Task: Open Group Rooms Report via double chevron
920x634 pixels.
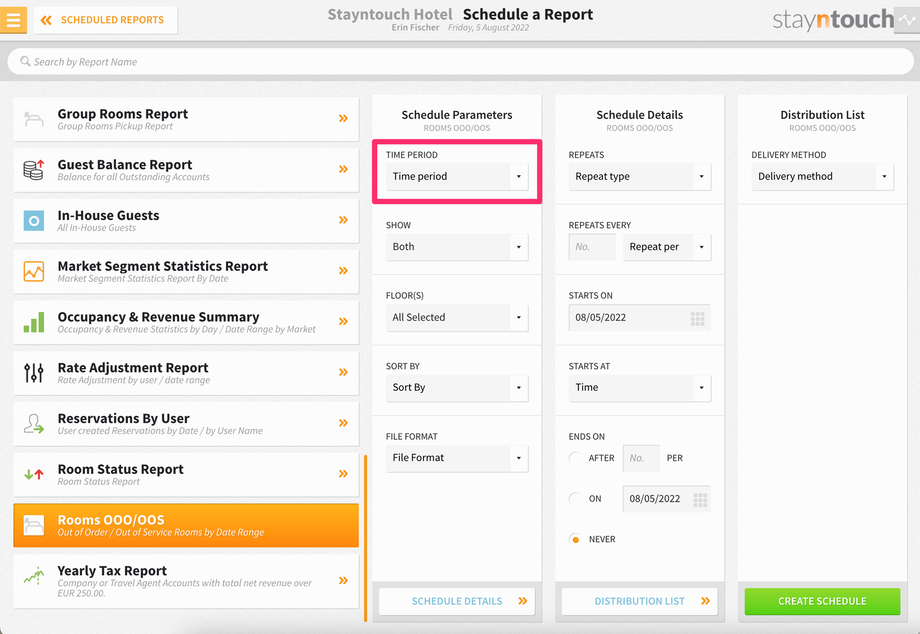Action: [343, 118]
